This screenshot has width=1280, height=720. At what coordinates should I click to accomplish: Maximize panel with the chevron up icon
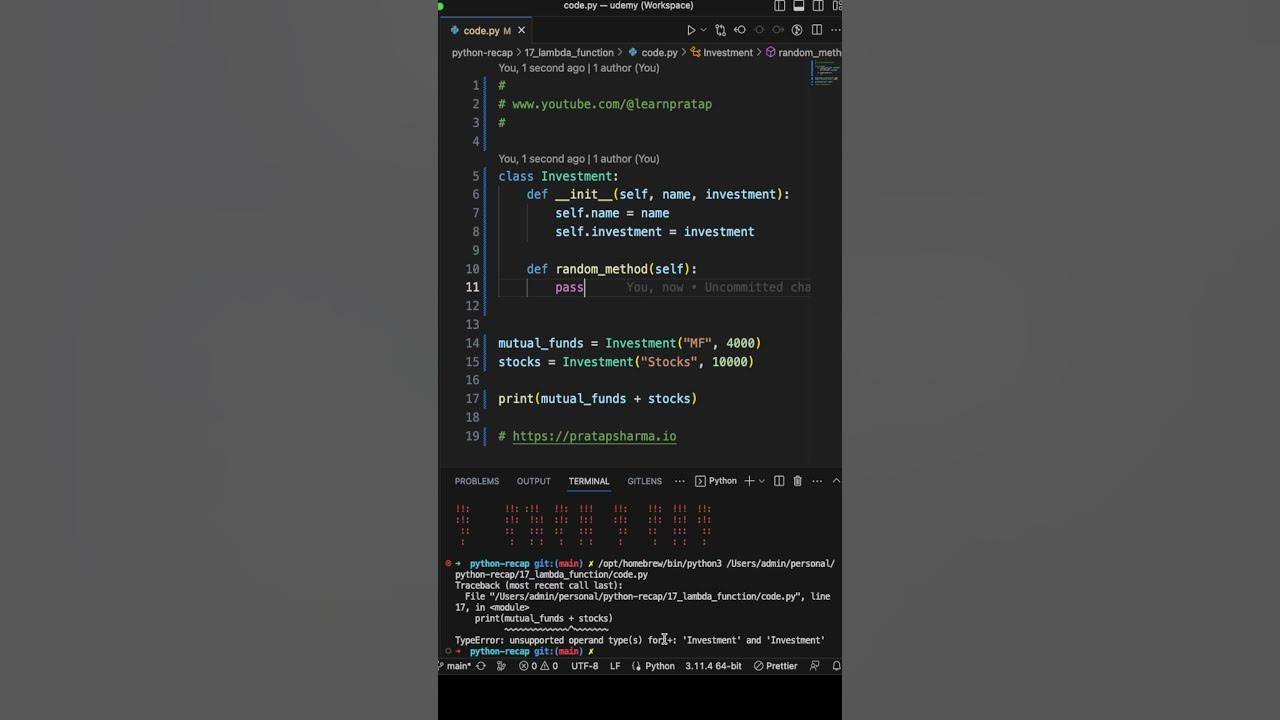coord(836,481)
